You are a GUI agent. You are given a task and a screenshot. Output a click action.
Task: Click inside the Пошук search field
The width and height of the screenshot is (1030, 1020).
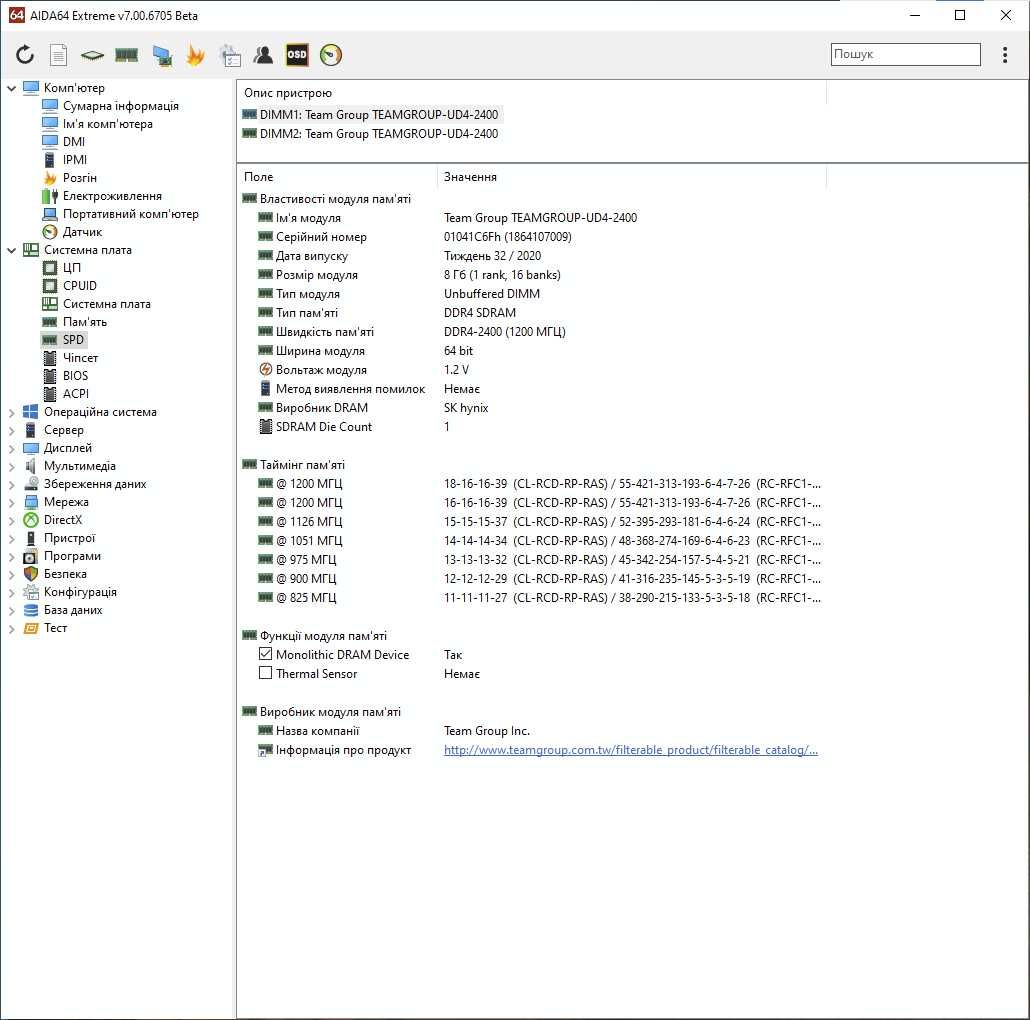click(x=905, y=54)
